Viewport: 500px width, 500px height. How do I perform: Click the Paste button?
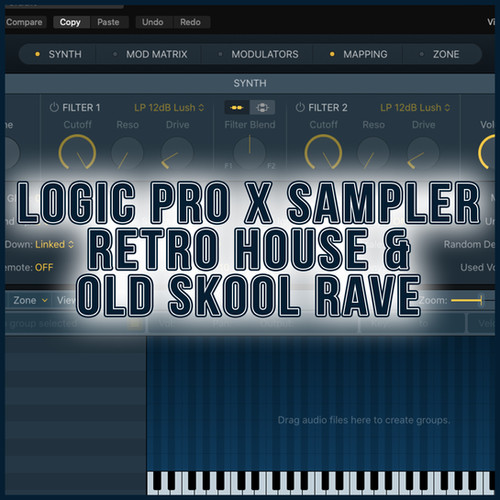pyautogui.click(x=108, y=22)
